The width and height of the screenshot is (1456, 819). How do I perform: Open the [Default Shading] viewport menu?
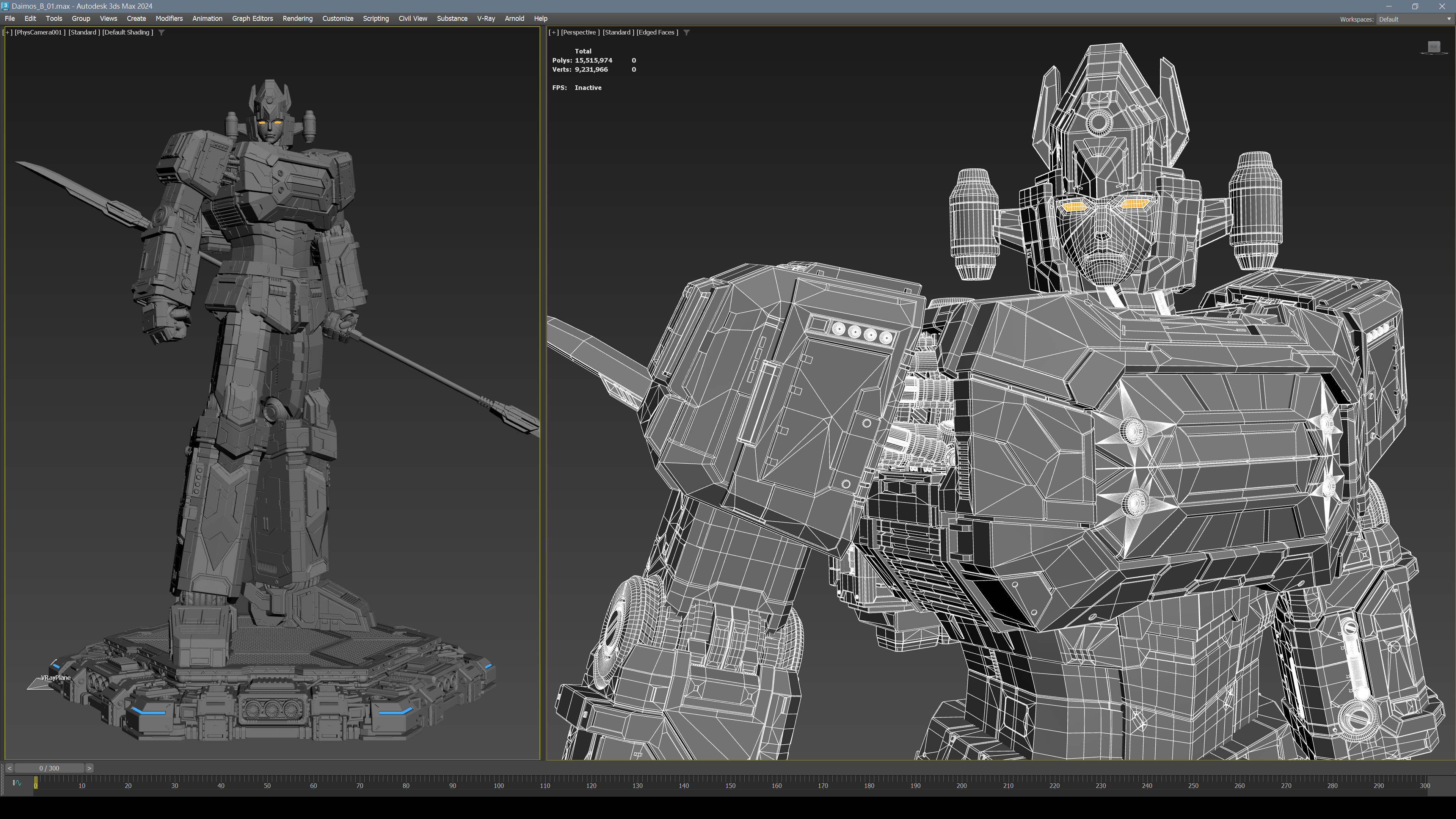[x=128, y=33]
